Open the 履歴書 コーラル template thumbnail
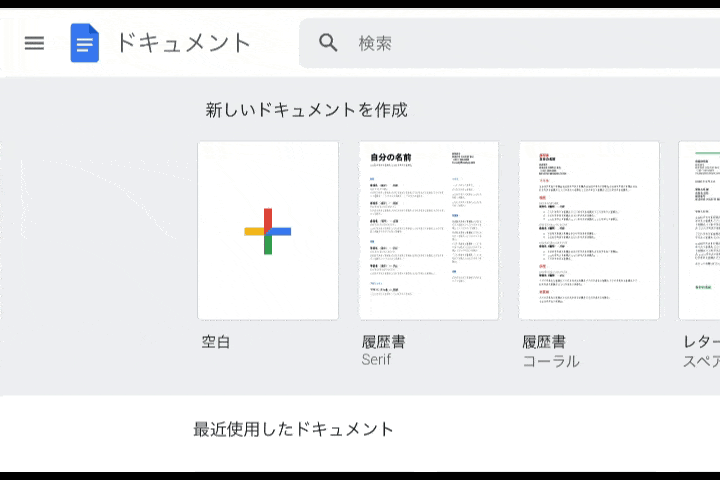 pyautogui.click(x=588, y=230)
